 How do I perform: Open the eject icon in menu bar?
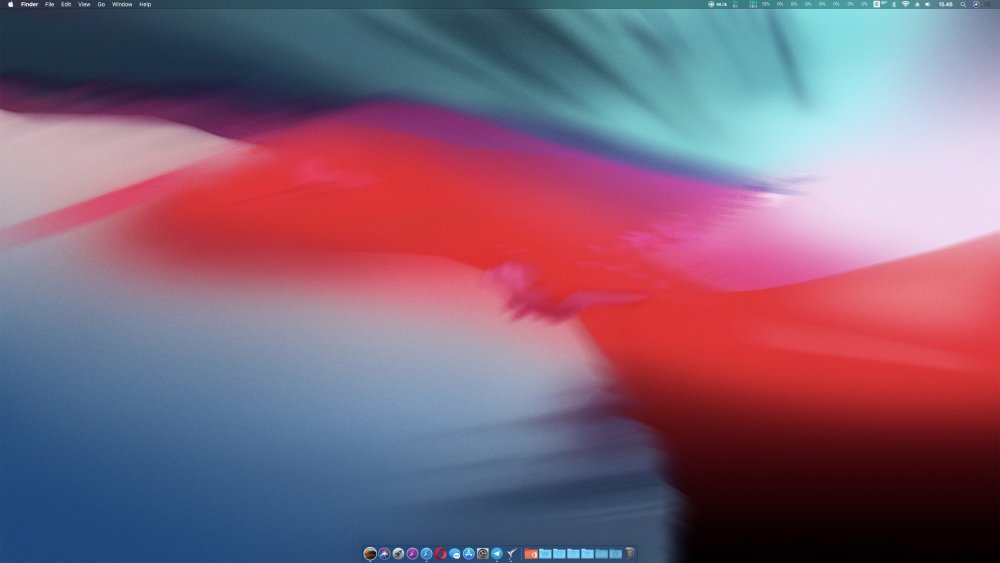tap(917, 4)
